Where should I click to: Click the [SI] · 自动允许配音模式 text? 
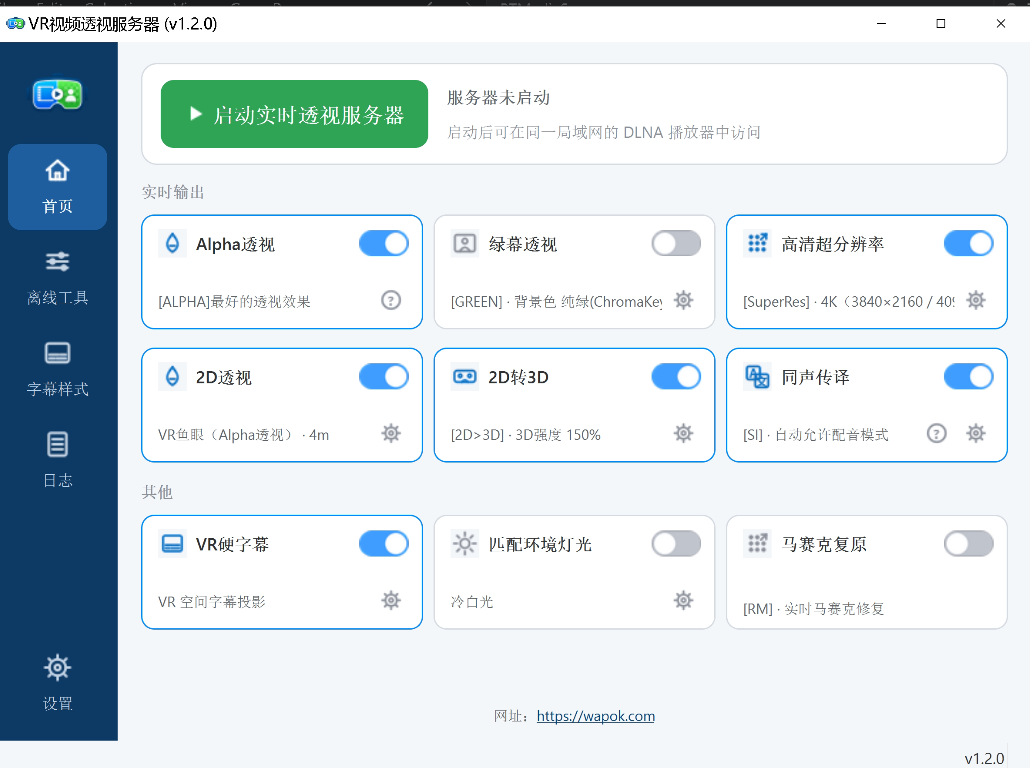coord(816,435)
